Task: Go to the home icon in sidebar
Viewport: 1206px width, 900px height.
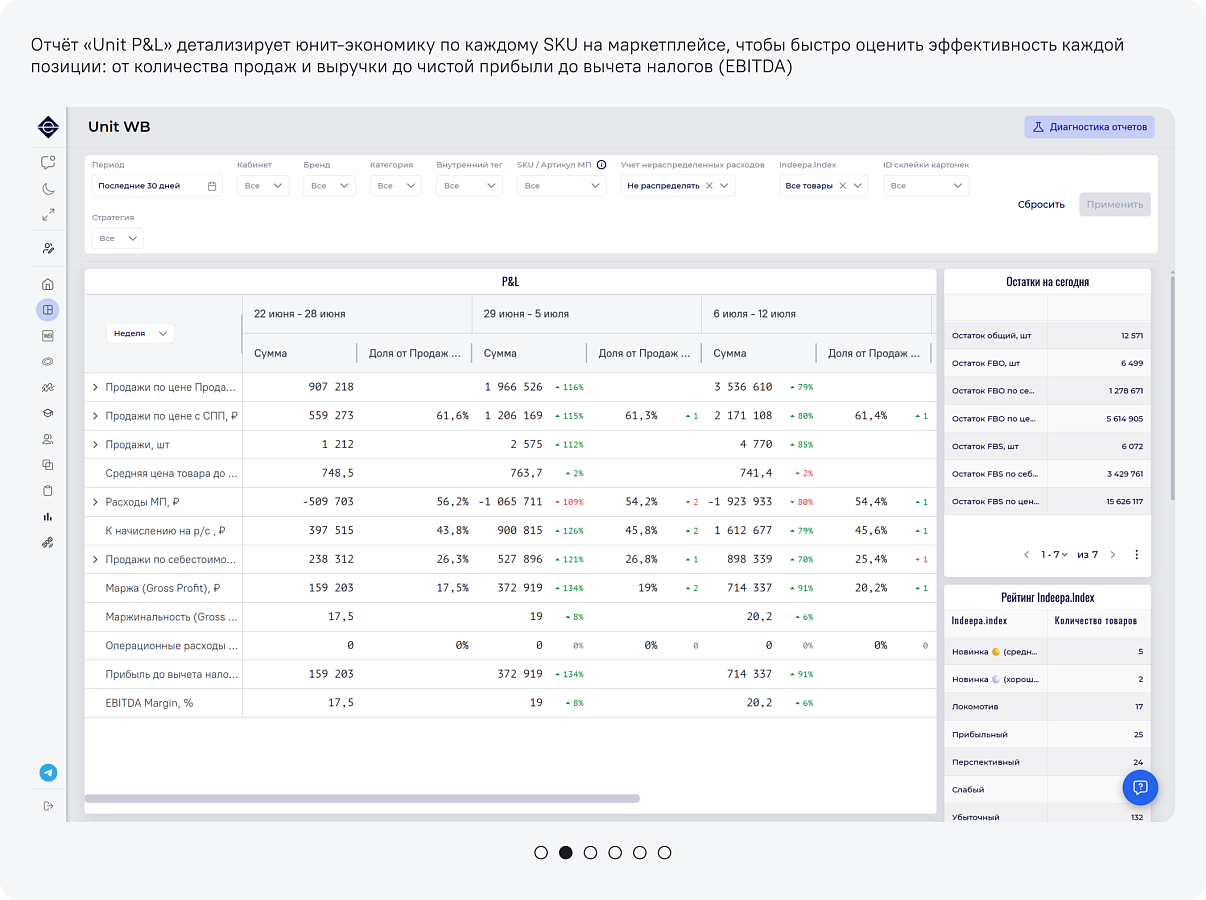Action: click(x=48, y=284)
